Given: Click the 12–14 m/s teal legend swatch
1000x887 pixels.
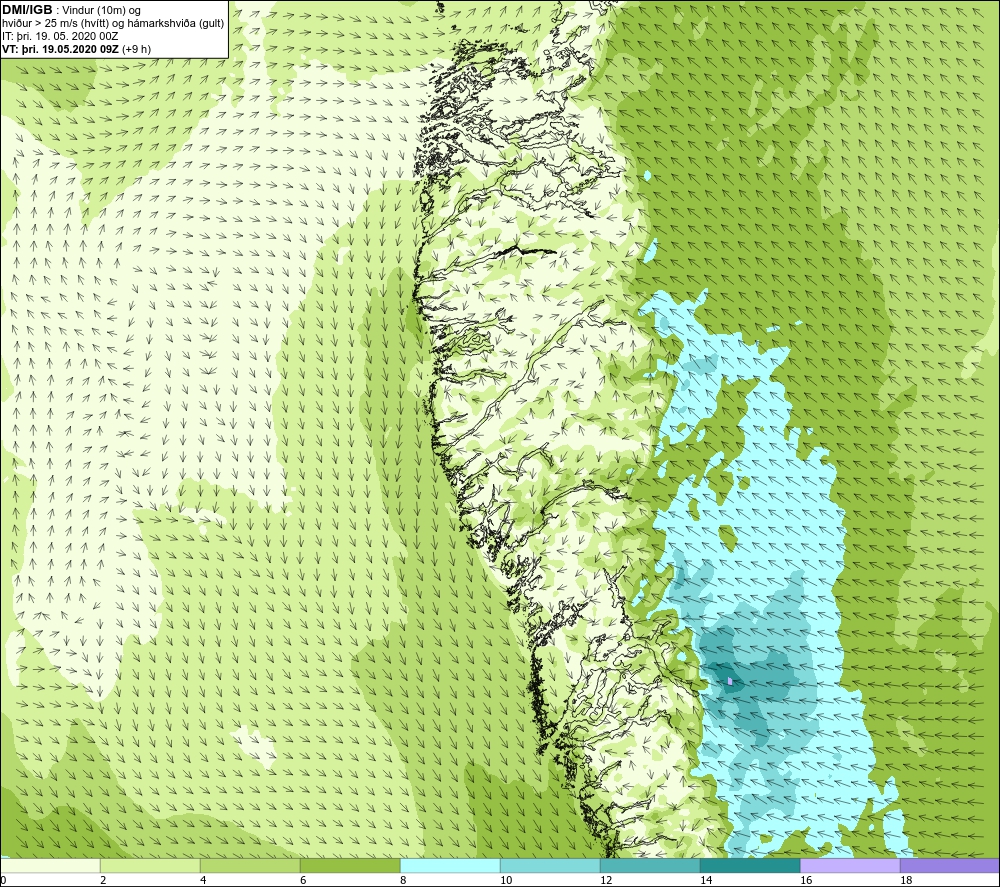Looking at the screenshot, I should (650, 865).
